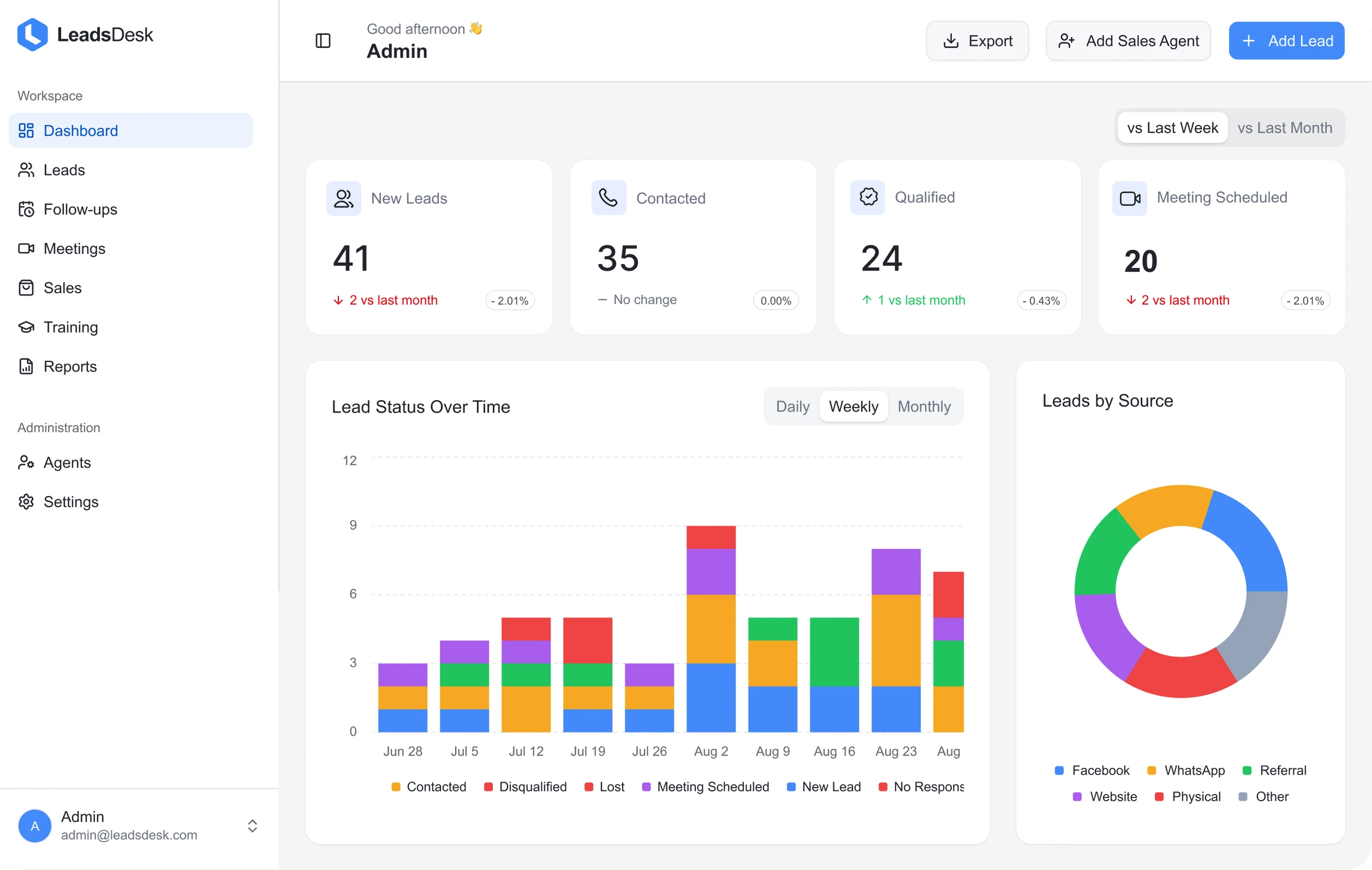This screenshot has width=1372, height=870.
Task: Click the Aug 23 stacked bar
Action: (x=896, y=640)
